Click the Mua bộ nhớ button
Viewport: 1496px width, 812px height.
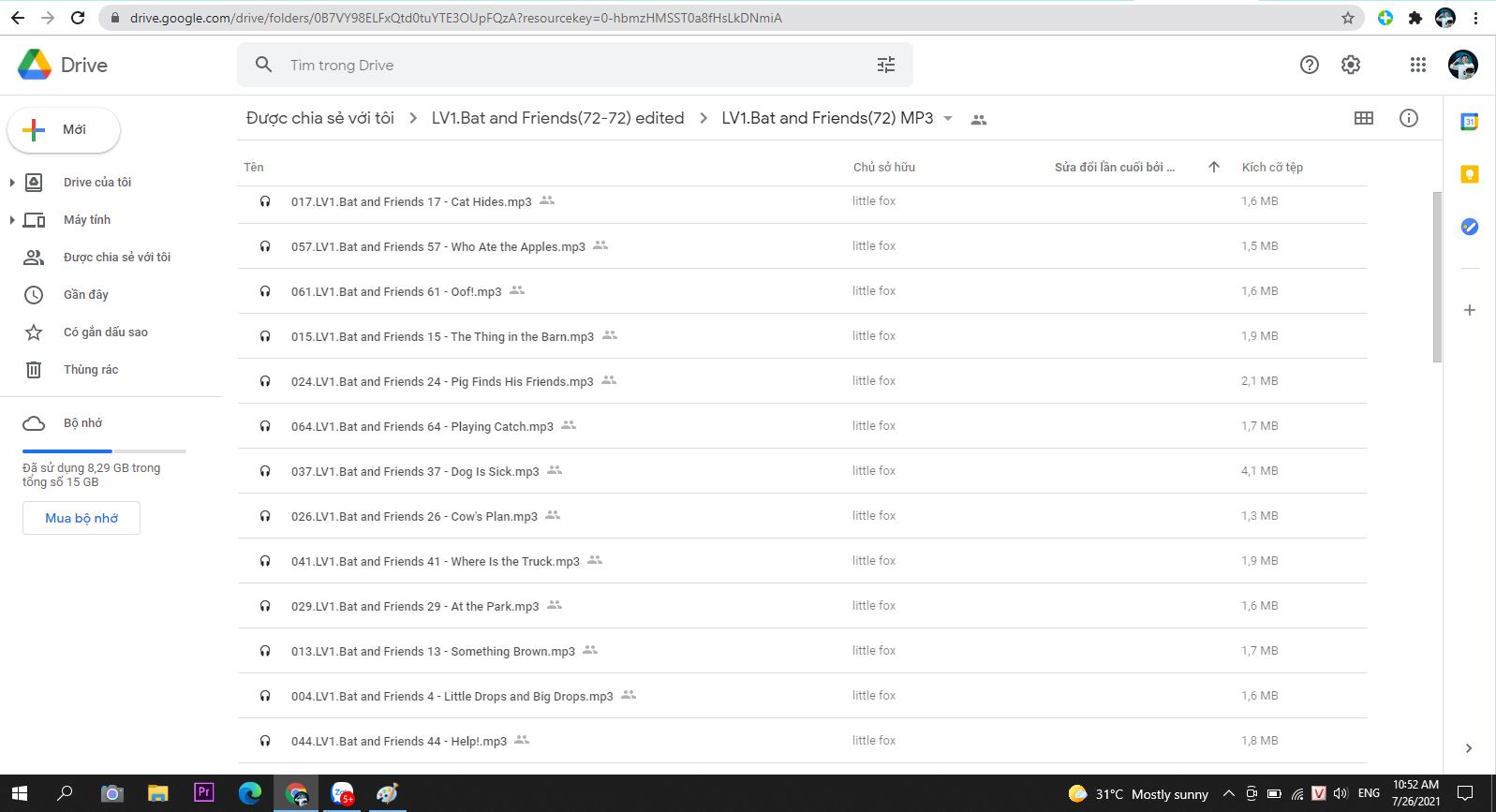point(81,518)
